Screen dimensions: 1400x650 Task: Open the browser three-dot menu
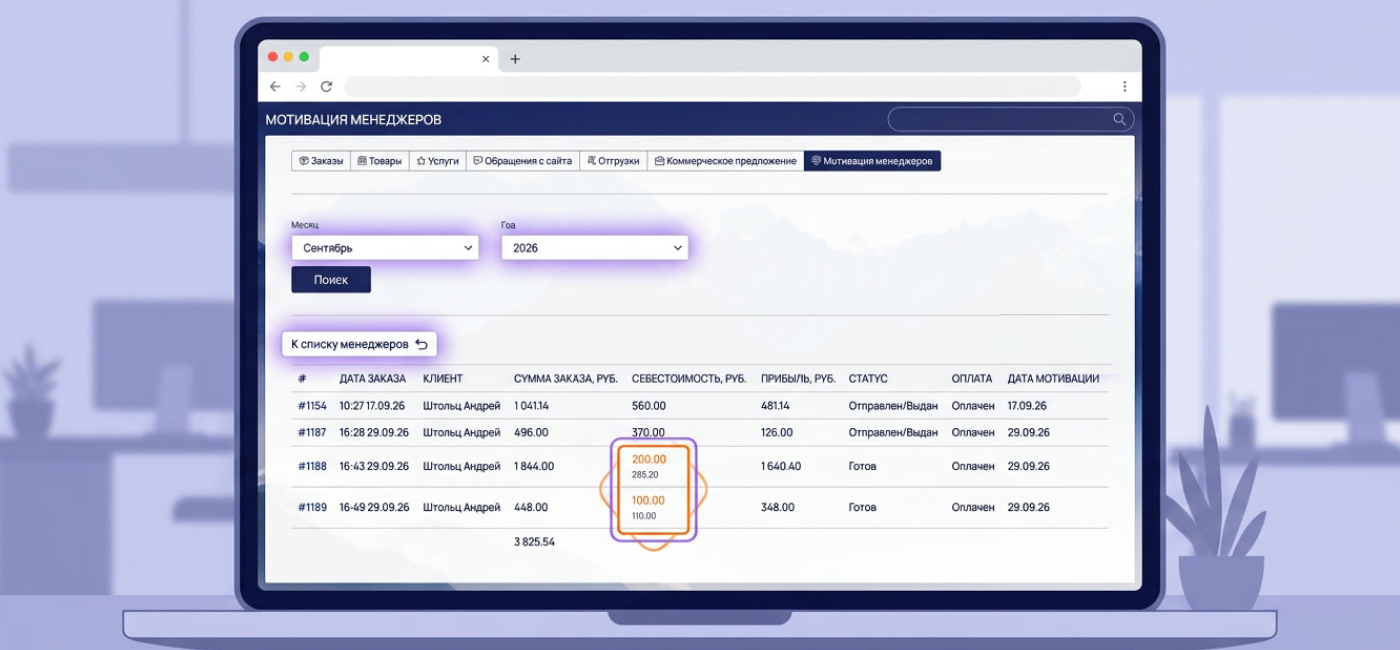pos(1124,87)
